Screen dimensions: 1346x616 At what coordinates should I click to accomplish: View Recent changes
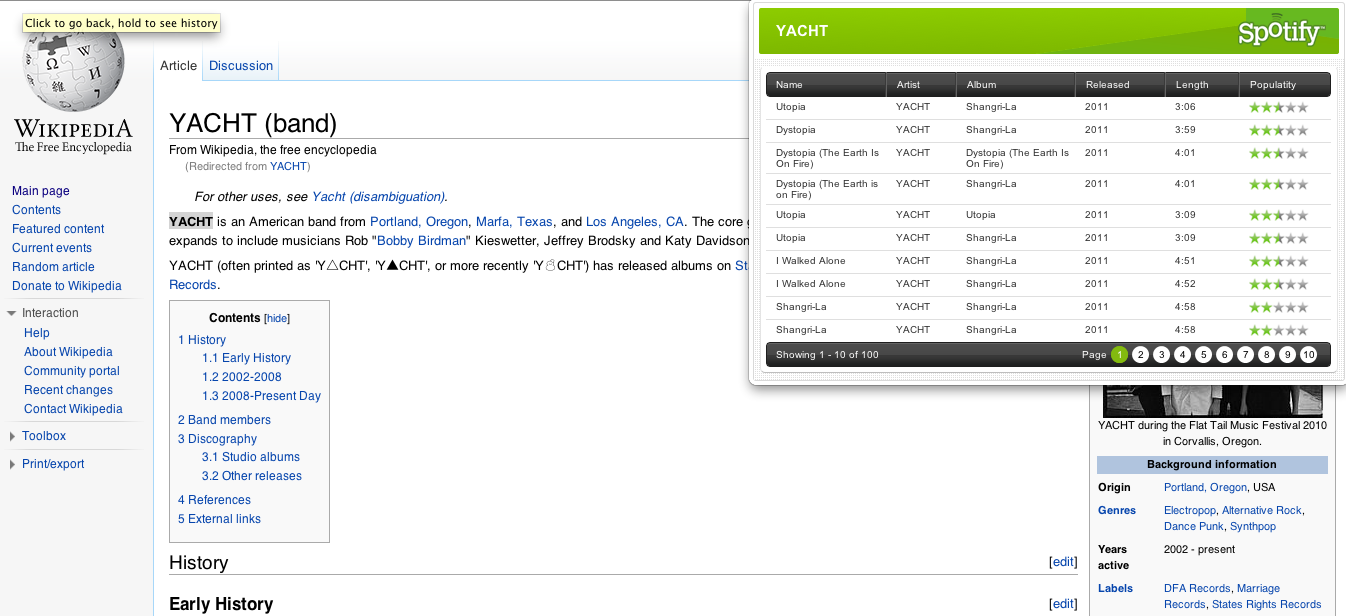(68, 390)
